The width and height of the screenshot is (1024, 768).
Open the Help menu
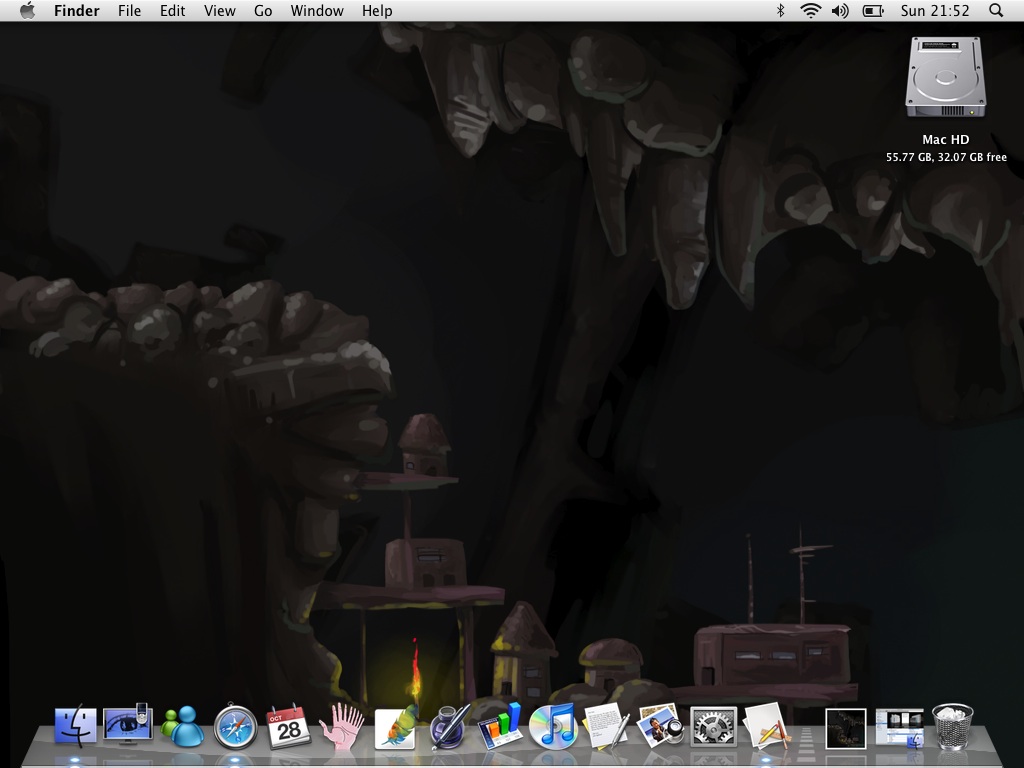click(377, 10)
